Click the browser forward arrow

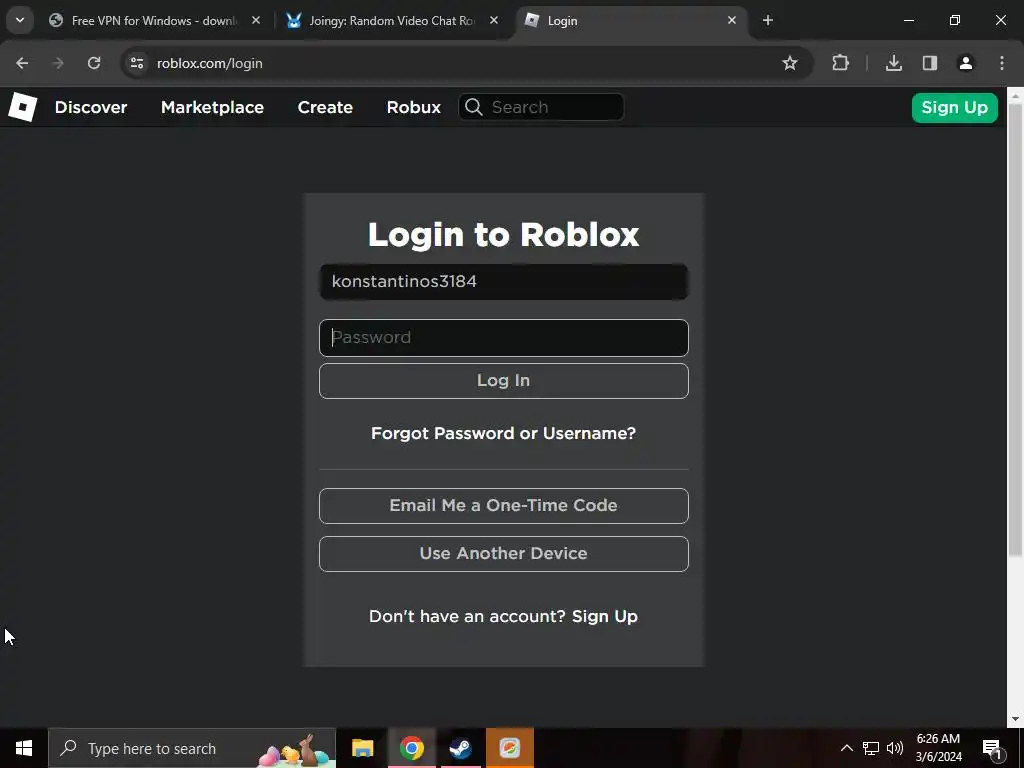click(58, 63)
